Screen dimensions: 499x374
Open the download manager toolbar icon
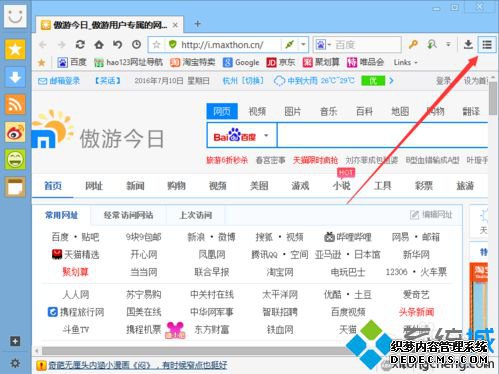pyautogui.click(x=468, y=44)
